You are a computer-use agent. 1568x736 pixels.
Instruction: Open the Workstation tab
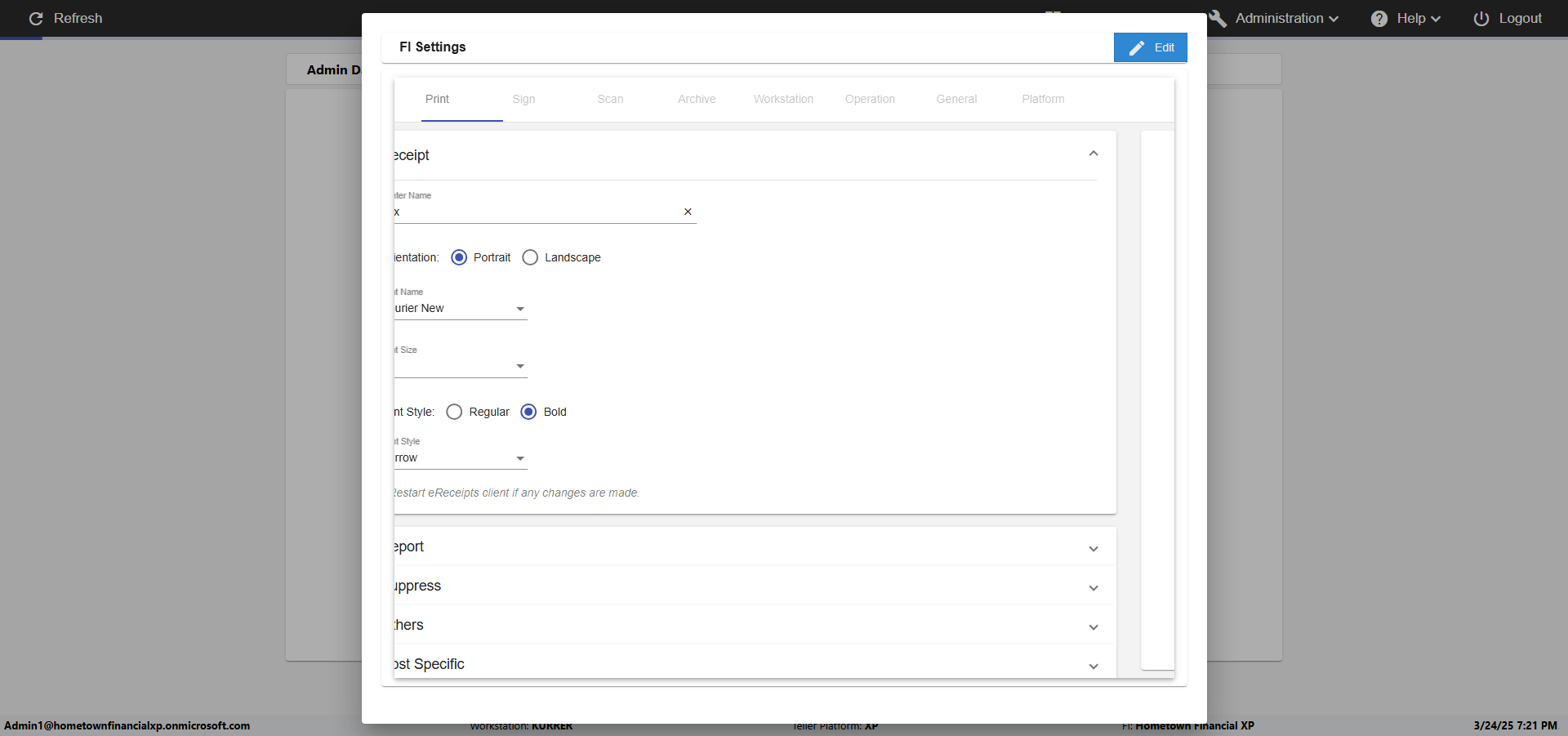[x=783, y=99]
